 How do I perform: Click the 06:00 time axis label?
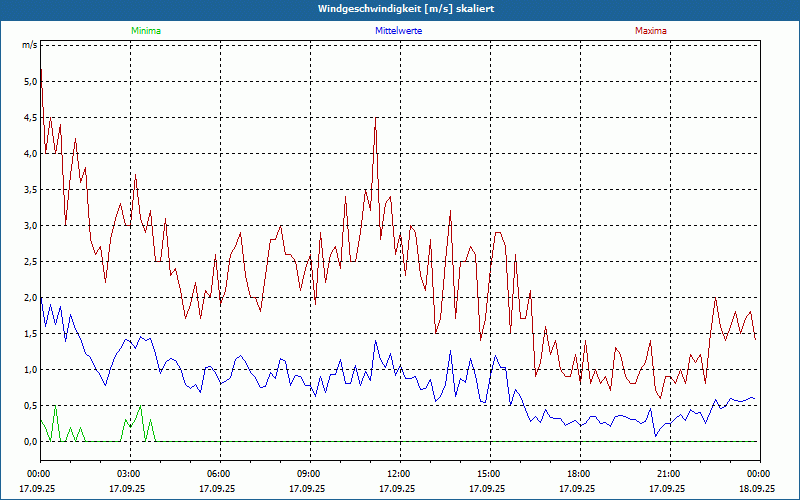218,474
